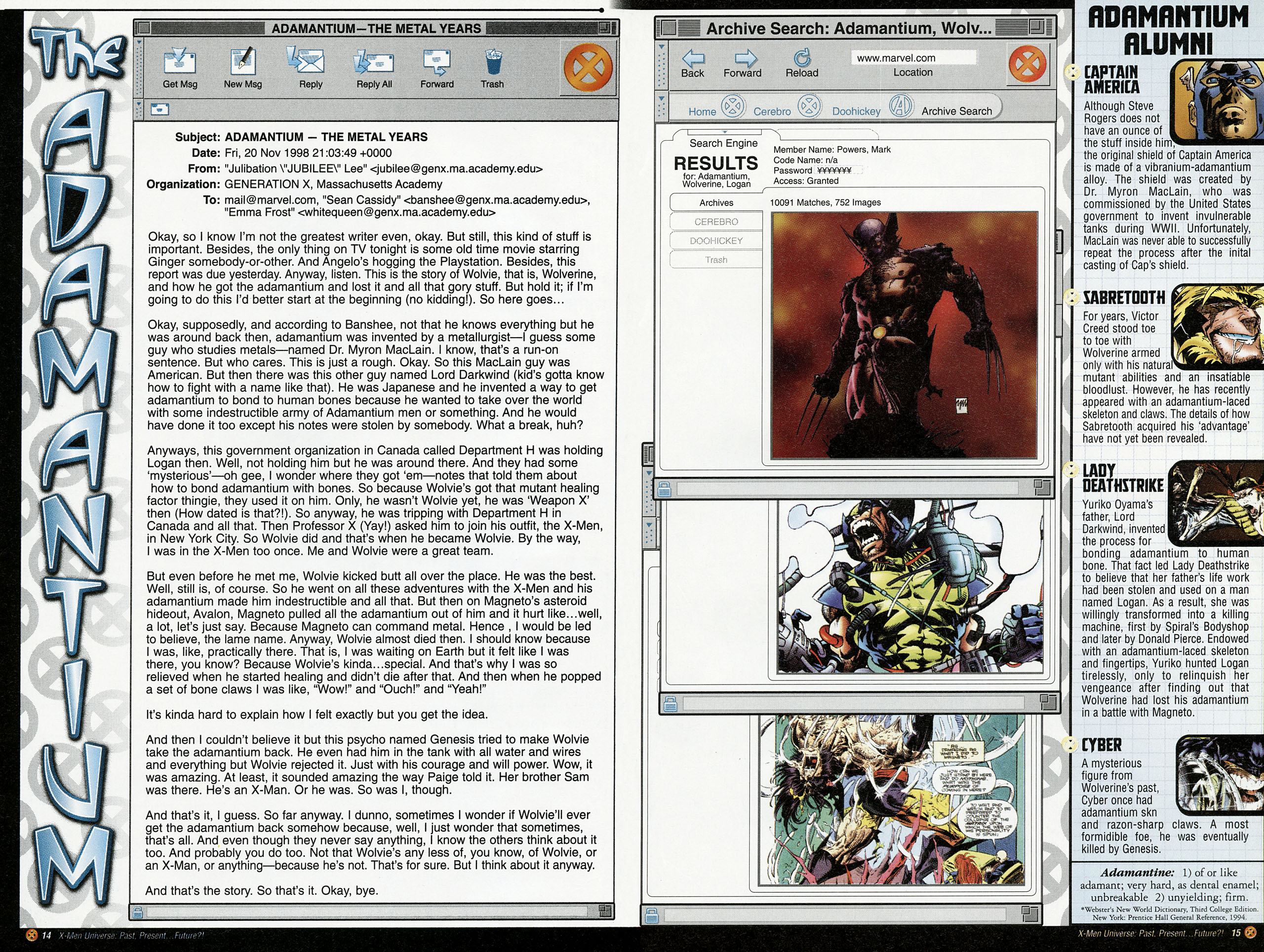This screenshot has width=1264, height=952.
Task: Select the DOOHICKEY side button
Action: click(716, 241)
